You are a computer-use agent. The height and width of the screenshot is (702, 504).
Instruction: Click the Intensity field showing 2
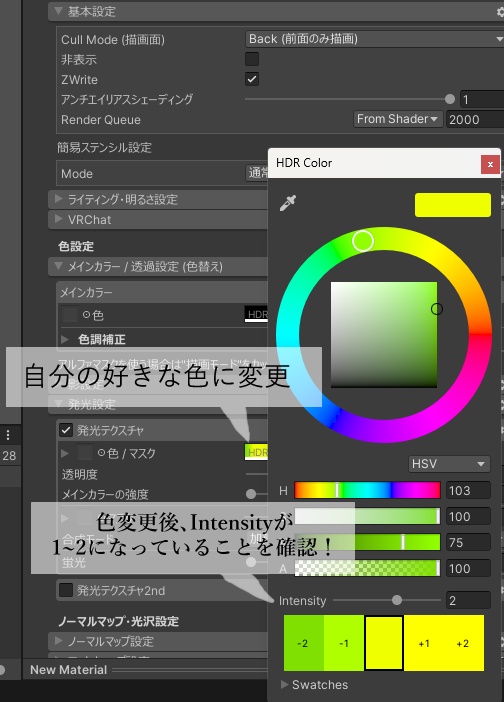point(468,600)
